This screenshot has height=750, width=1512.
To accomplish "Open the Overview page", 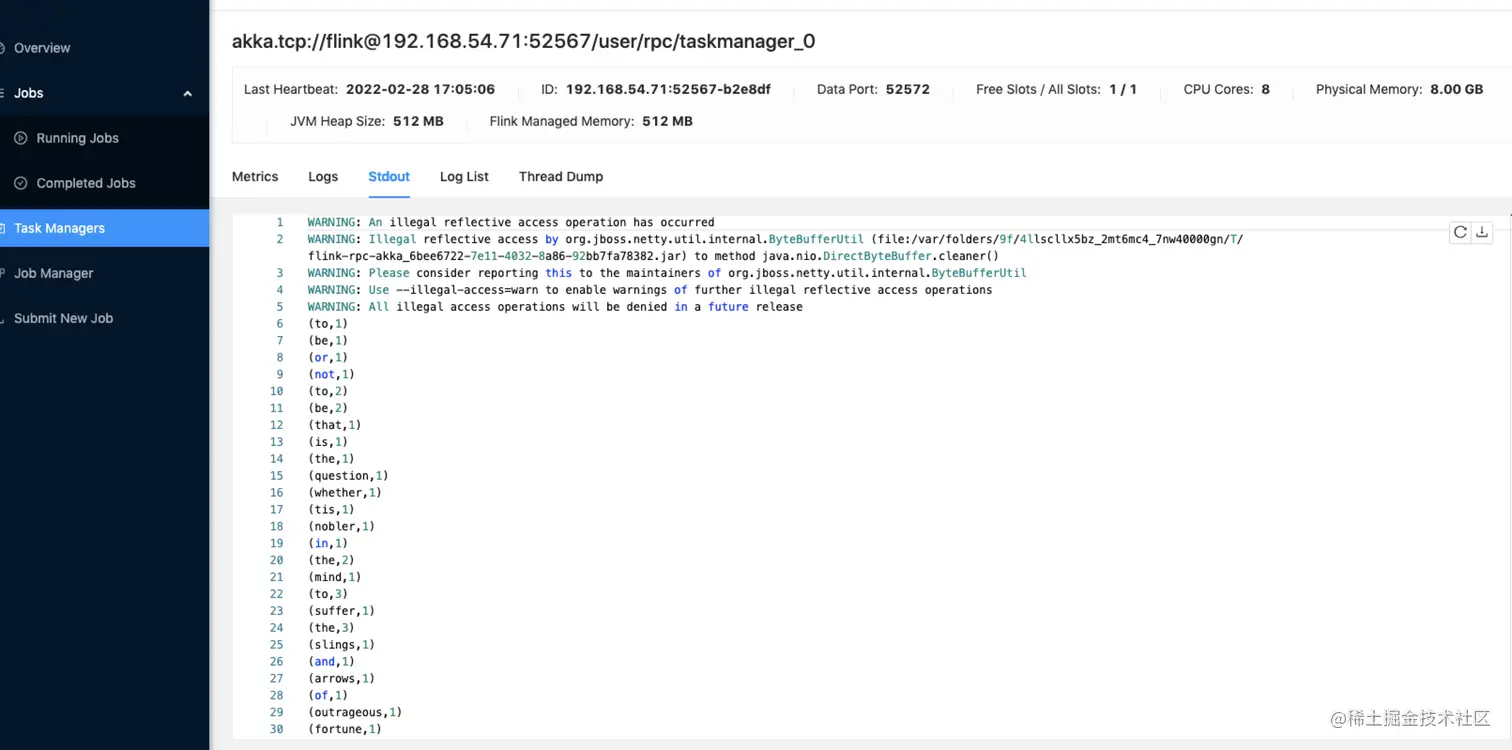I will point(42,48).
